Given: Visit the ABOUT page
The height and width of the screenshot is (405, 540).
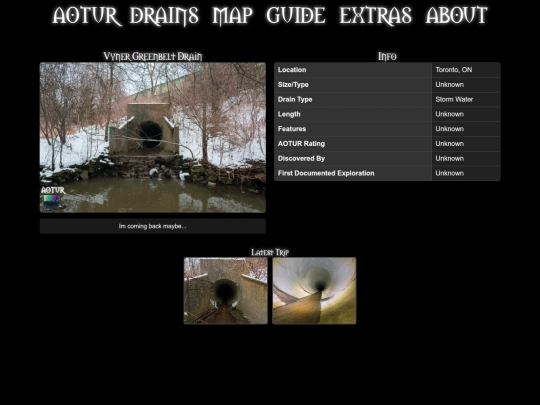Looking at the screenshot, I should [457, 16].
